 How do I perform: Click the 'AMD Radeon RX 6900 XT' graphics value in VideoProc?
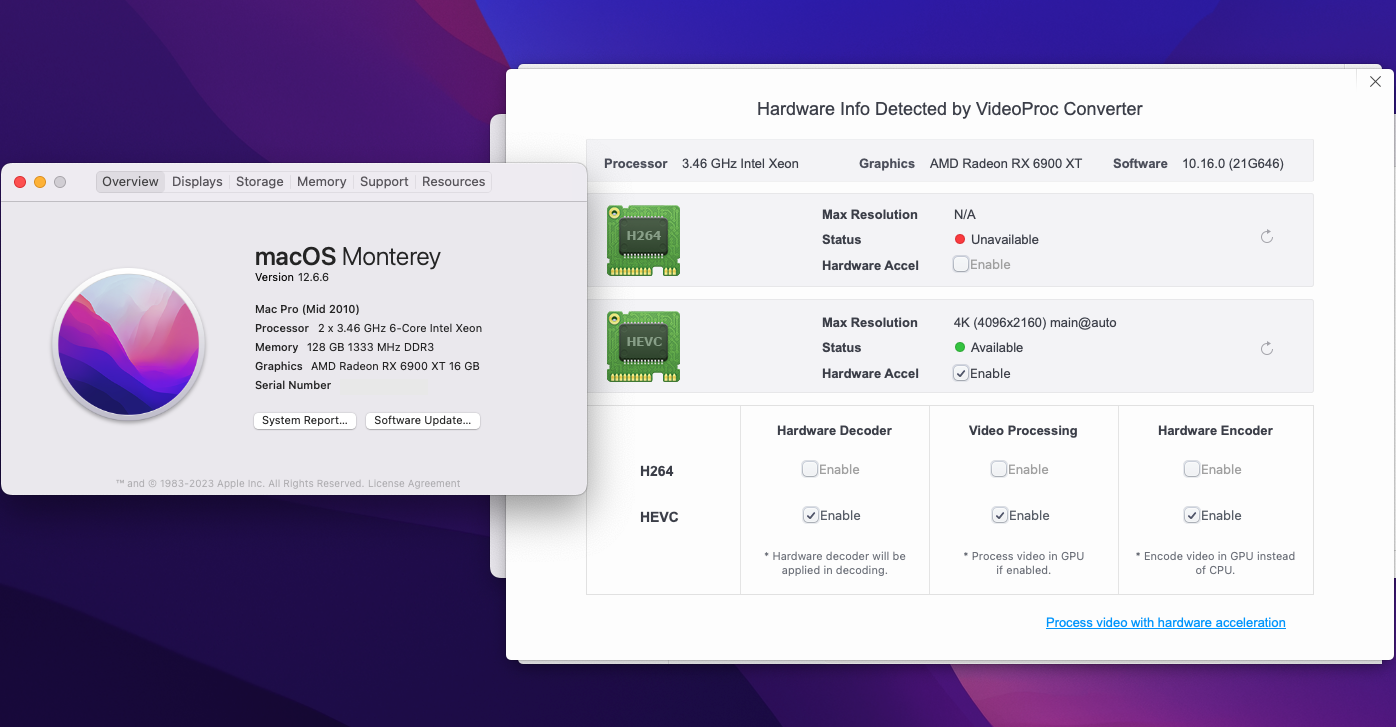pos(1006,164)
